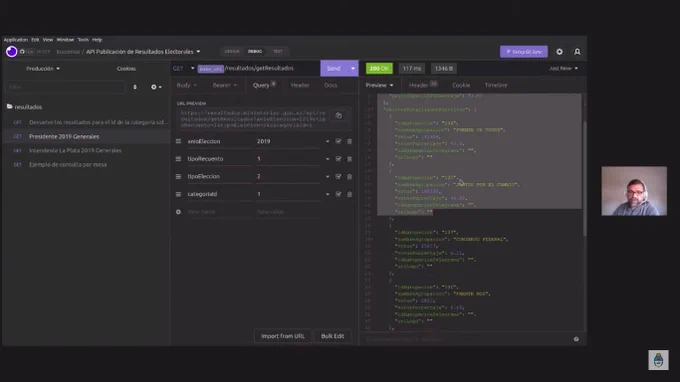Click the Insomnia purple logo icon

pos(12,52)
